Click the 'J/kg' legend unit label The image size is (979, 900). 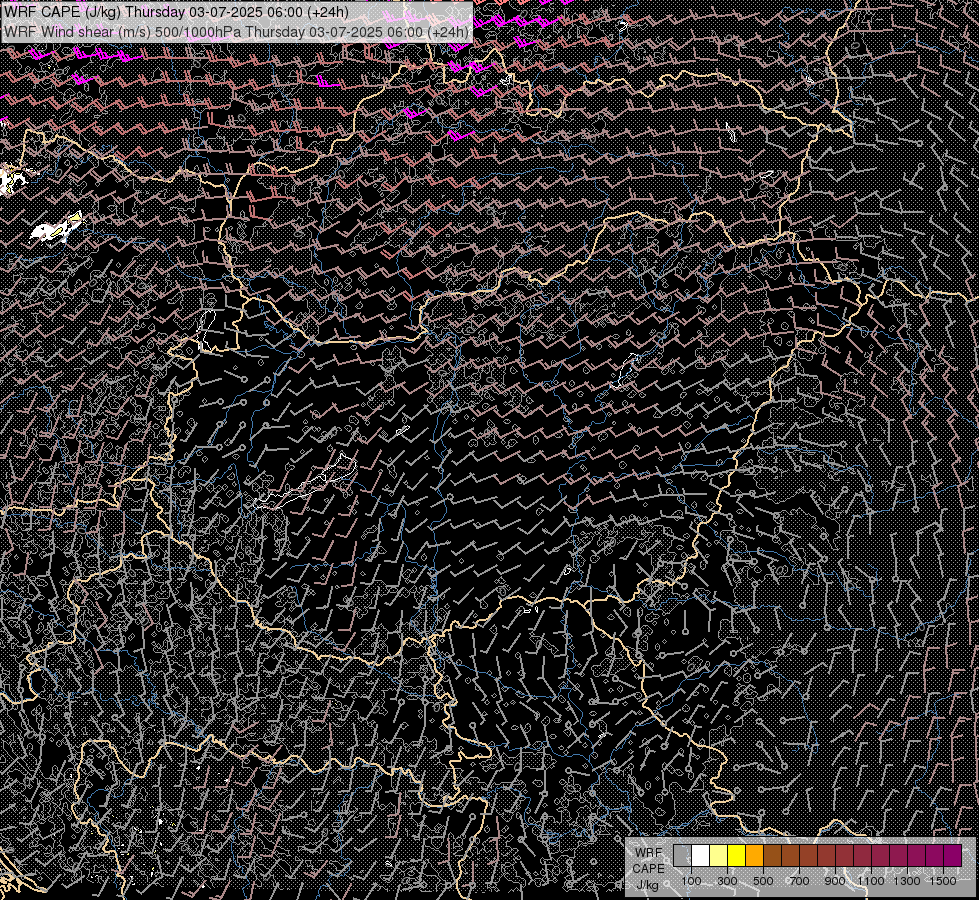click(x=648, y=885)
